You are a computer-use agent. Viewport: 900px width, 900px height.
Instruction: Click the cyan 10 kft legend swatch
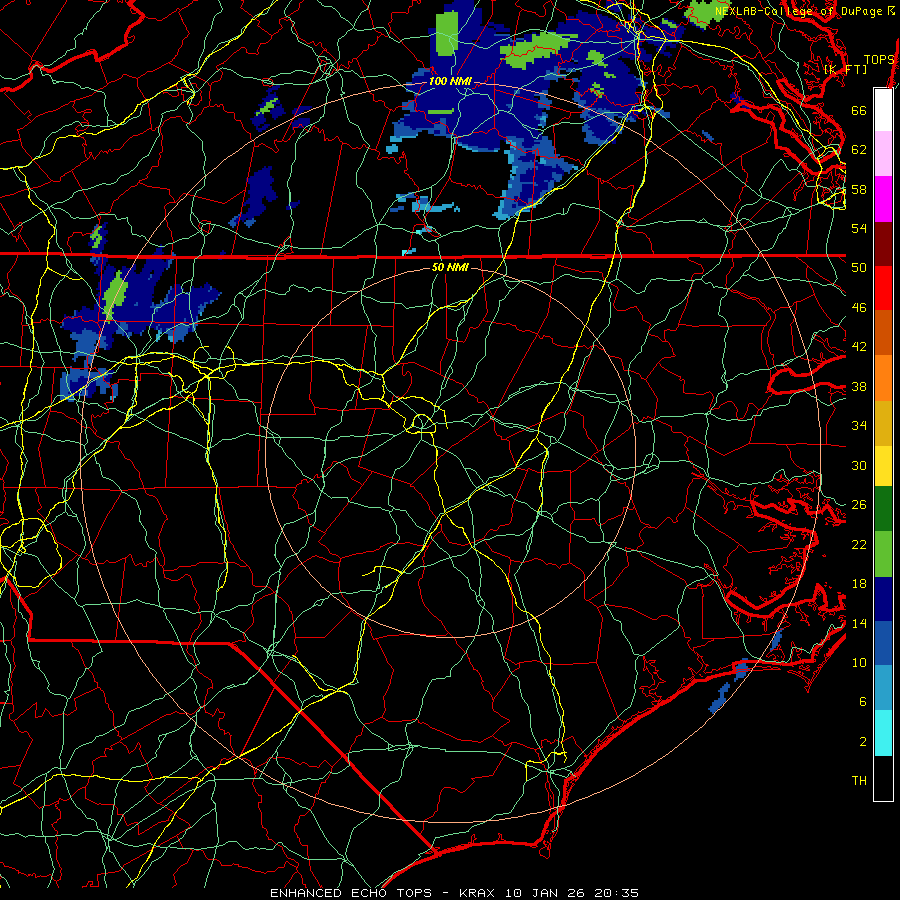click(x=883, y=733)
